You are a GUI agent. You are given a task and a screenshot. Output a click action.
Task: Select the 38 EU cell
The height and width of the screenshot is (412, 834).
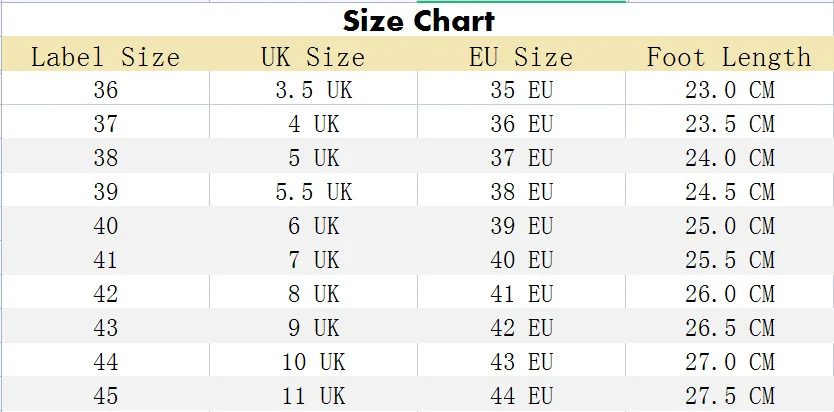tap(521, 190)
